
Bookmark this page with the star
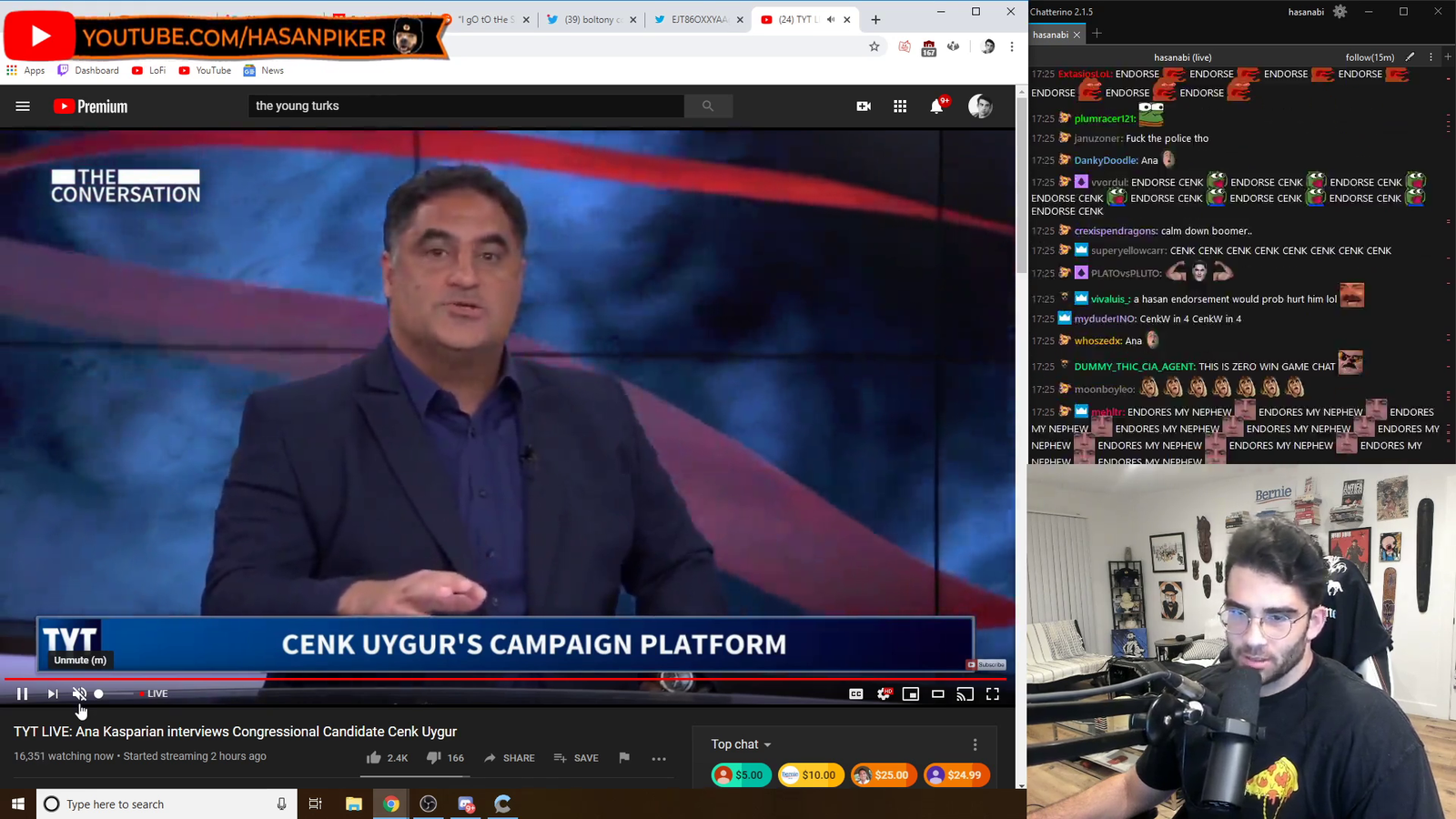click(x=875, y=46)
